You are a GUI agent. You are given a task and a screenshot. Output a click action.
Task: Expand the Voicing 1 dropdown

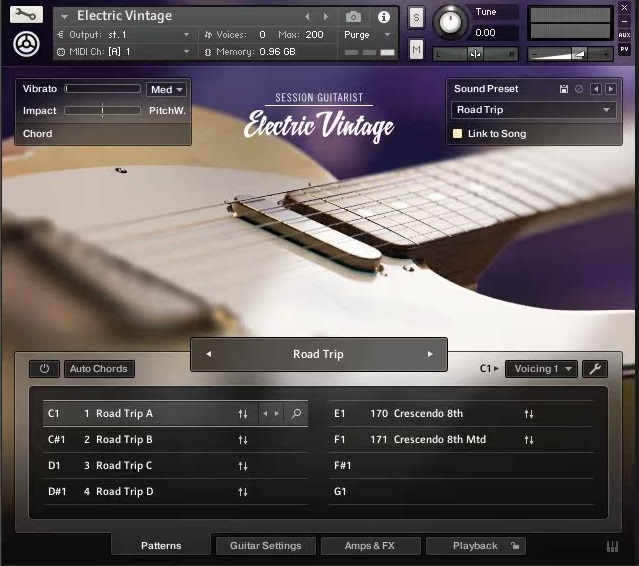542,369
